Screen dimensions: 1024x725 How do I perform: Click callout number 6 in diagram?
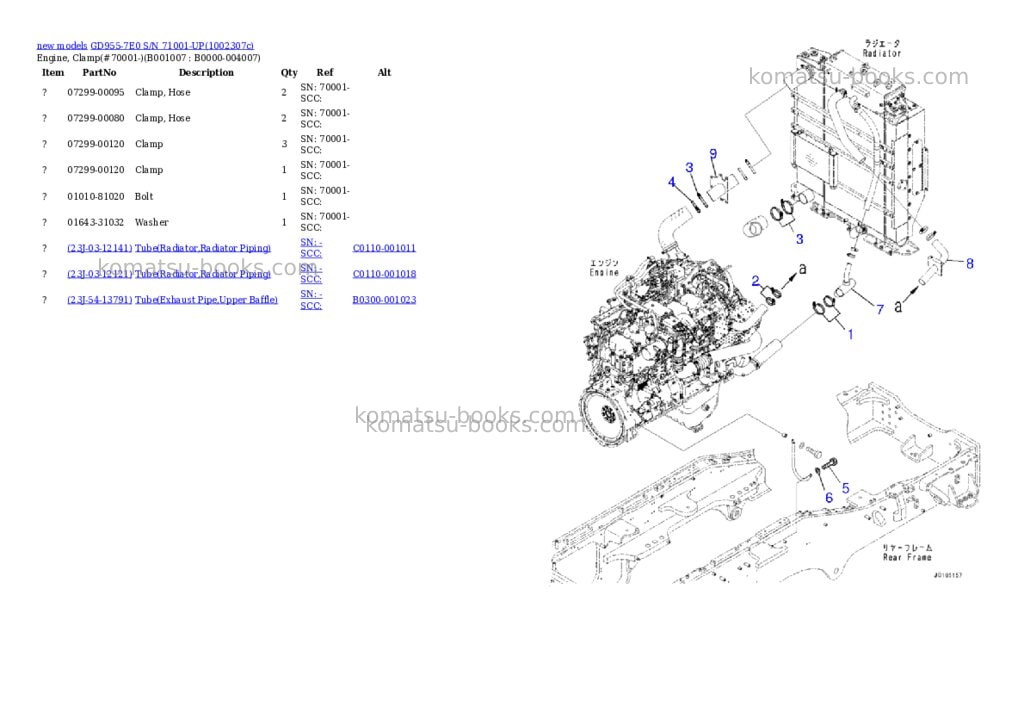[829, 498]
